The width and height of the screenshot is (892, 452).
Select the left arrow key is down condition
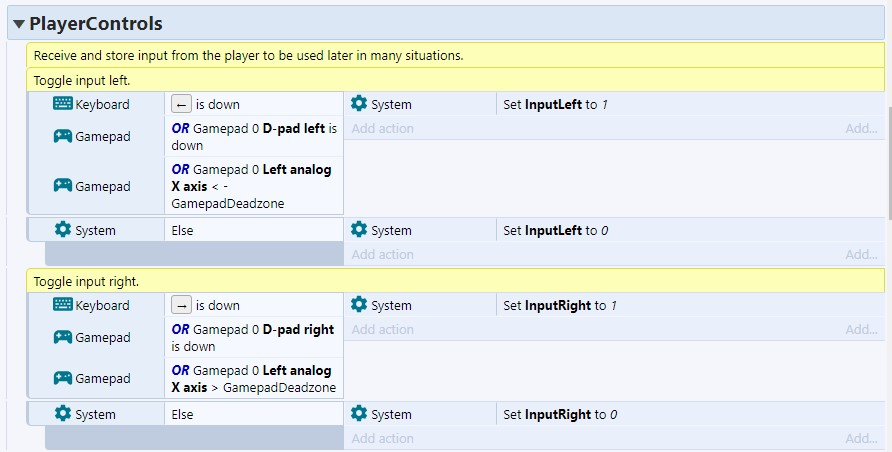[254, 104]
